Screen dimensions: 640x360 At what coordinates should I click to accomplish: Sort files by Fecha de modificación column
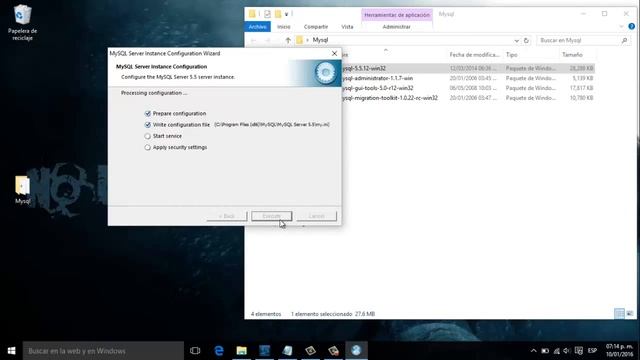tap(474, 55)
